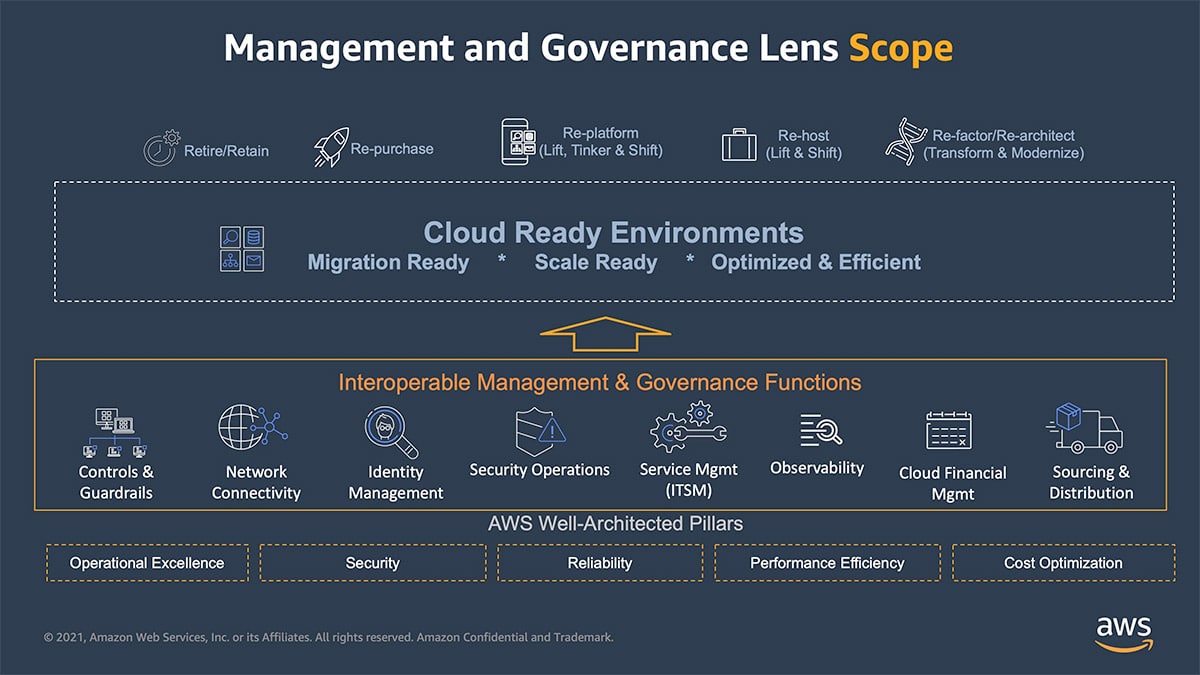The width and height of the screenshot is (1200, 675).
Task: Click the Retire/Retain clock gear icon
Action: [161, 147]
